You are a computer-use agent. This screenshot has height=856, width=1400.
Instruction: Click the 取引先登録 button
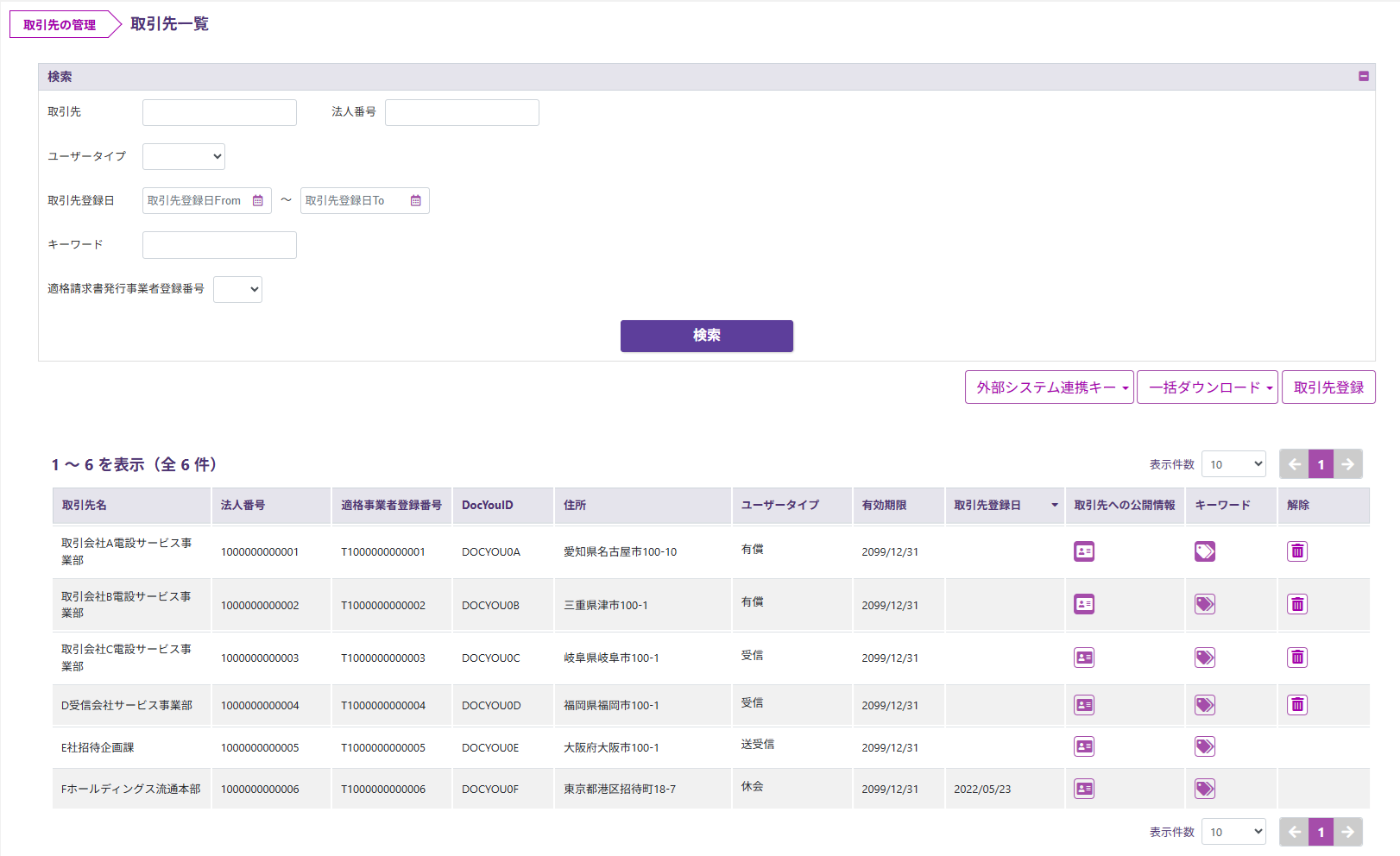[x=1328, y=387]
